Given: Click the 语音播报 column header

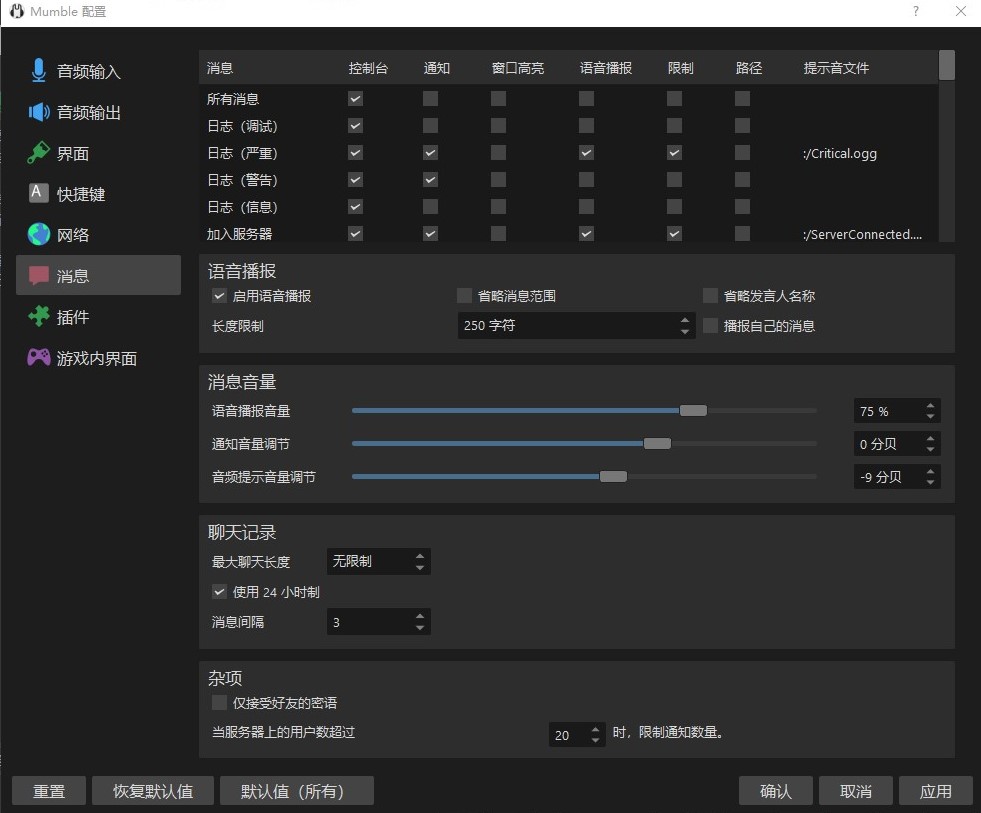Looking at the screenshot, I should [x=606, y=68].
